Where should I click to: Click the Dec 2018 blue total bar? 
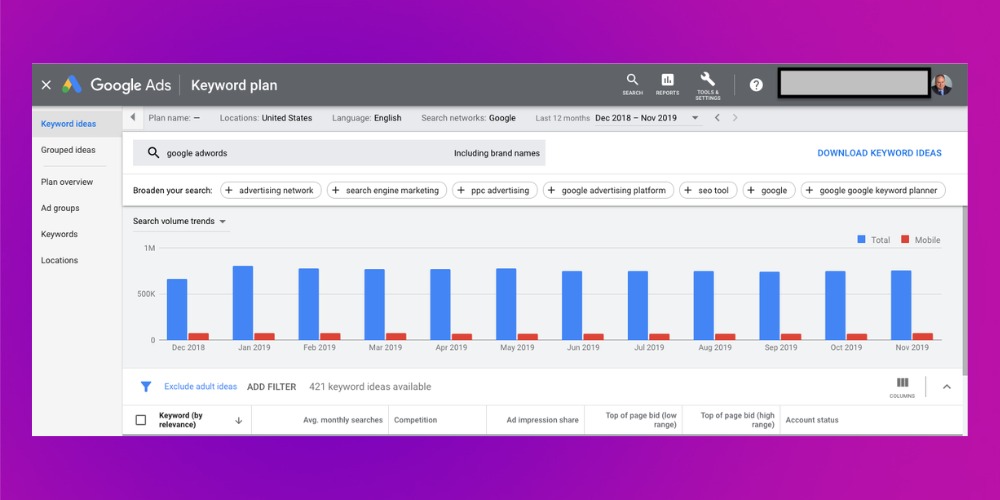pyautogui.click(x=177, y=309)
